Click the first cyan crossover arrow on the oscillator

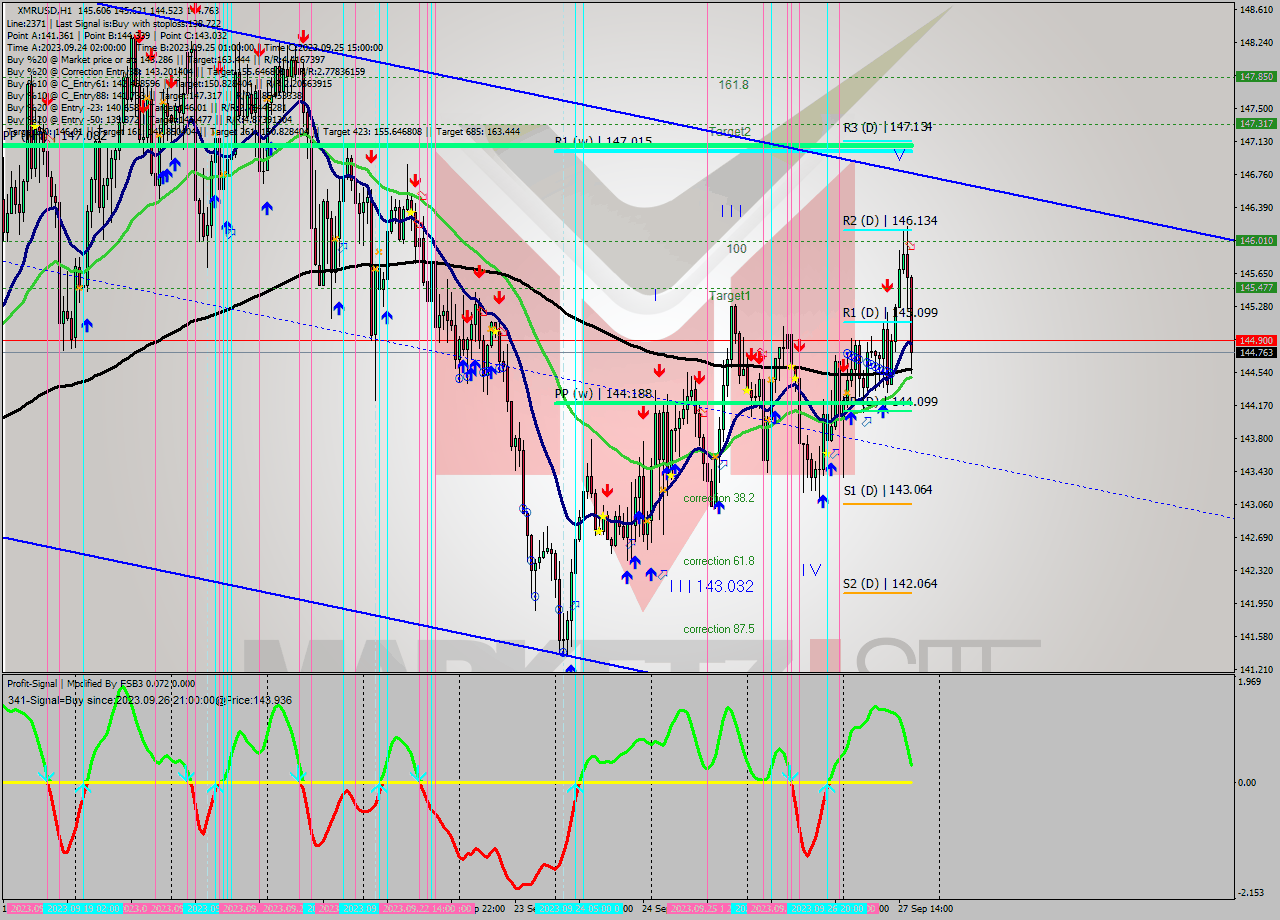pyautogui.click(x=44, y=777)
